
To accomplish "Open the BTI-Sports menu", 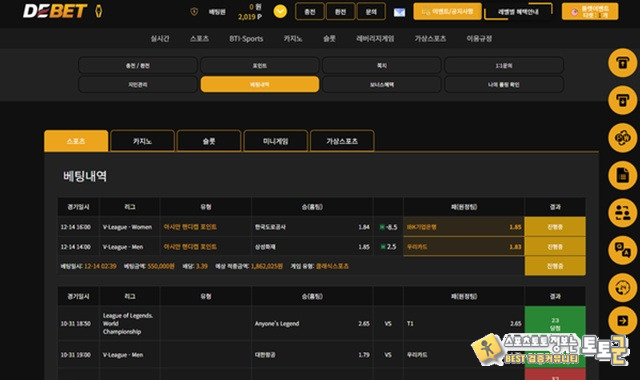I will click(246, 38).
